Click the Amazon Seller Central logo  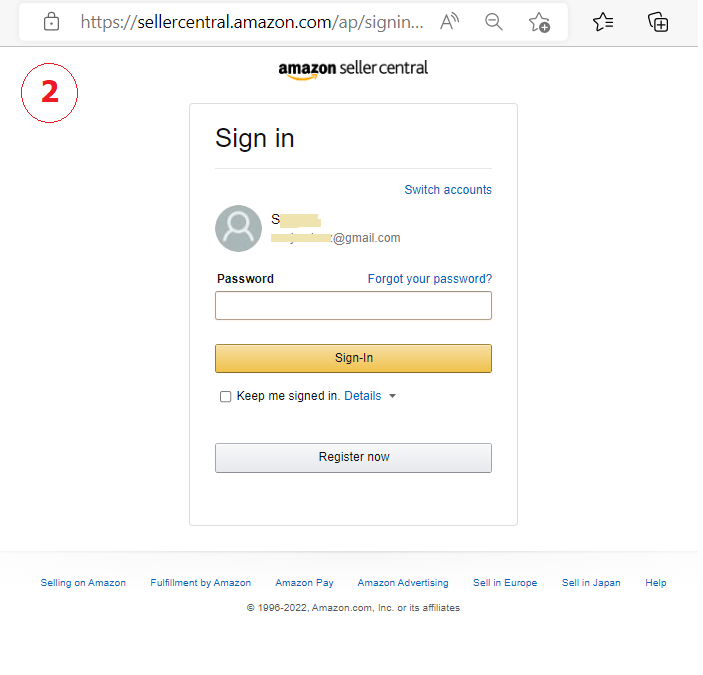(x=353, y=70)
